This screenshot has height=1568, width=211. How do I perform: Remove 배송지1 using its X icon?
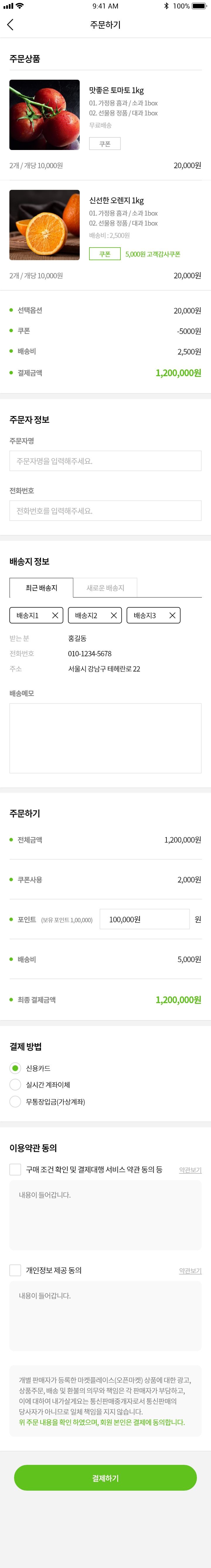[55, 615]
